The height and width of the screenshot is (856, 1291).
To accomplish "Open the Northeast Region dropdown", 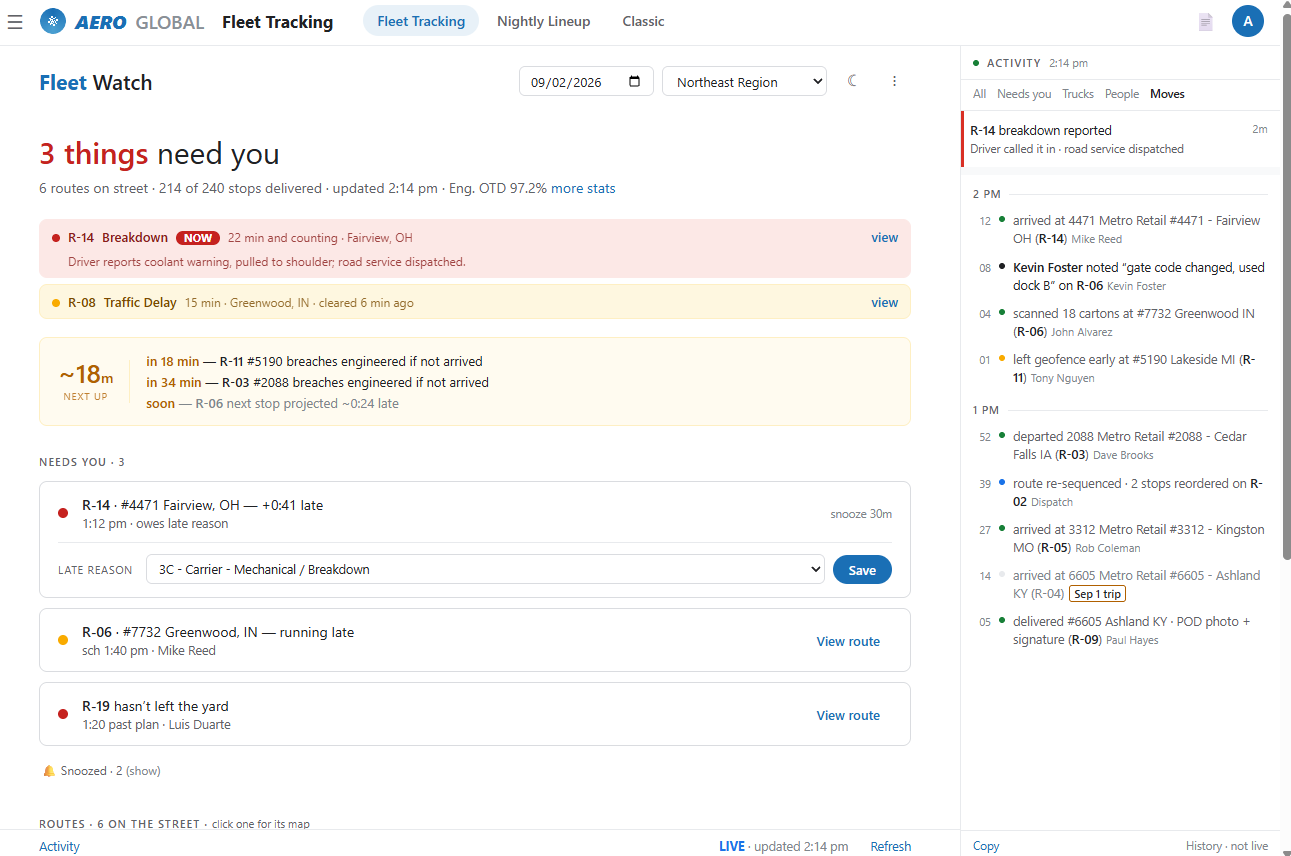I will click(x=744, y=82).
